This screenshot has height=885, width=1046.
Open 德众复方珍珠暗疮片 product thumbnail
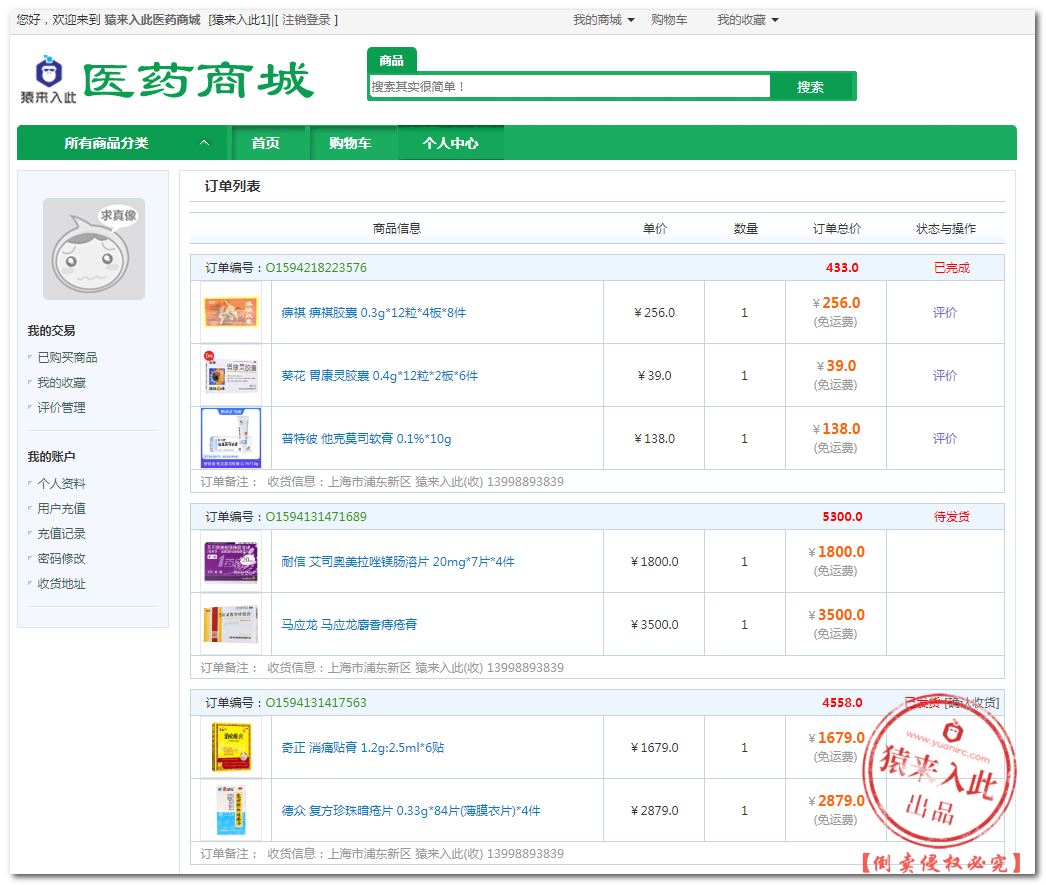click(230, 810)
